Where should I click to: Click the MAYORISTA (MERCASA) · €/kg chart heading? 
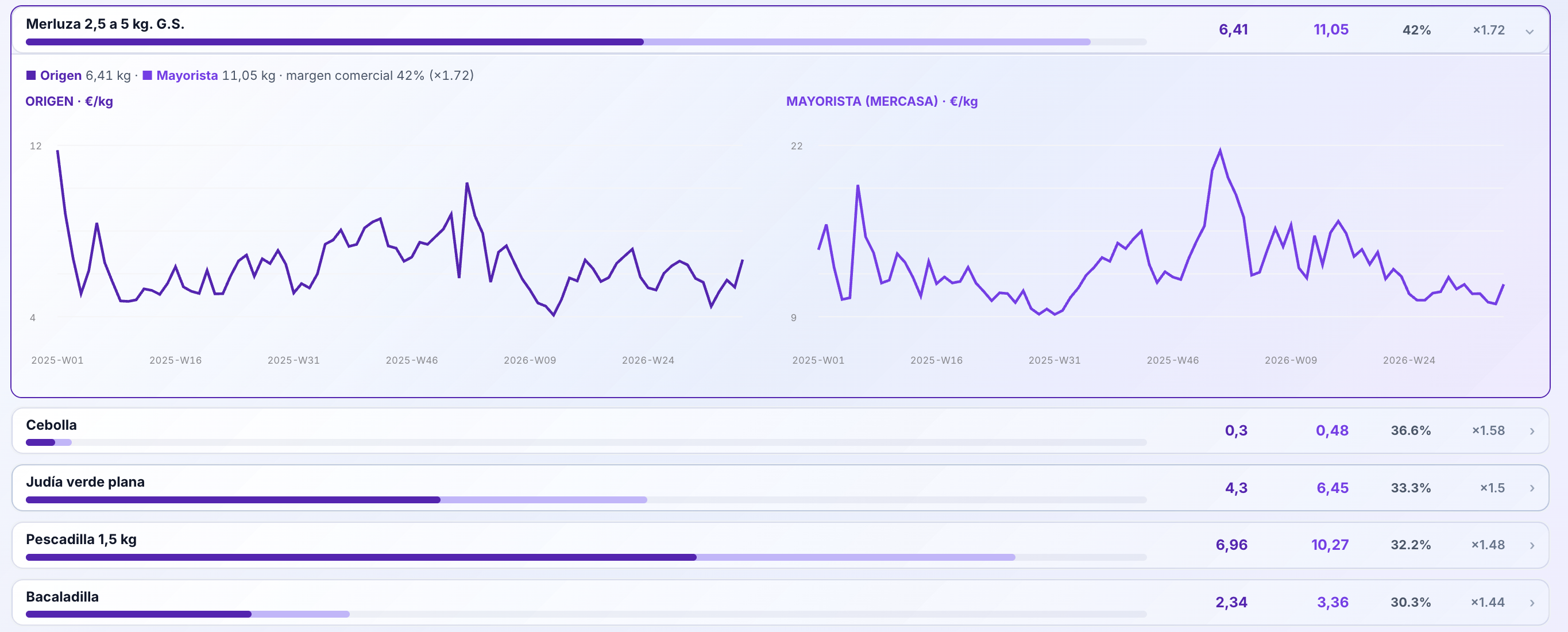click(882, 101)
